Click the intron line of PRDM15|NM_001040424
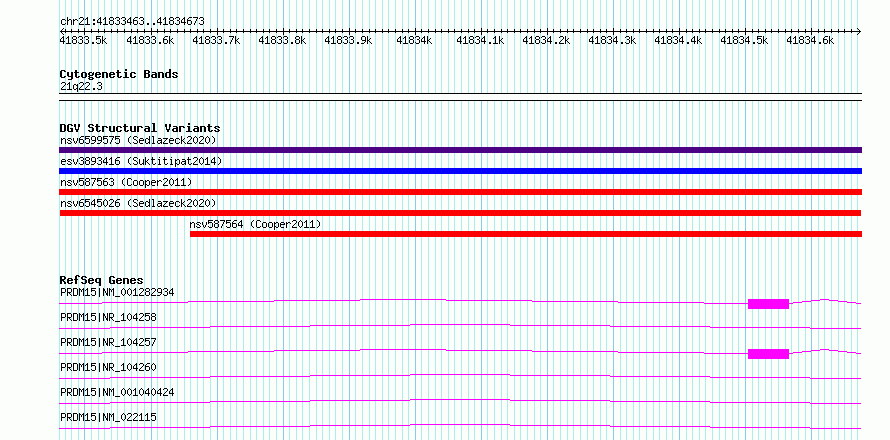This screenshot has height=440, width=890. 460,400
